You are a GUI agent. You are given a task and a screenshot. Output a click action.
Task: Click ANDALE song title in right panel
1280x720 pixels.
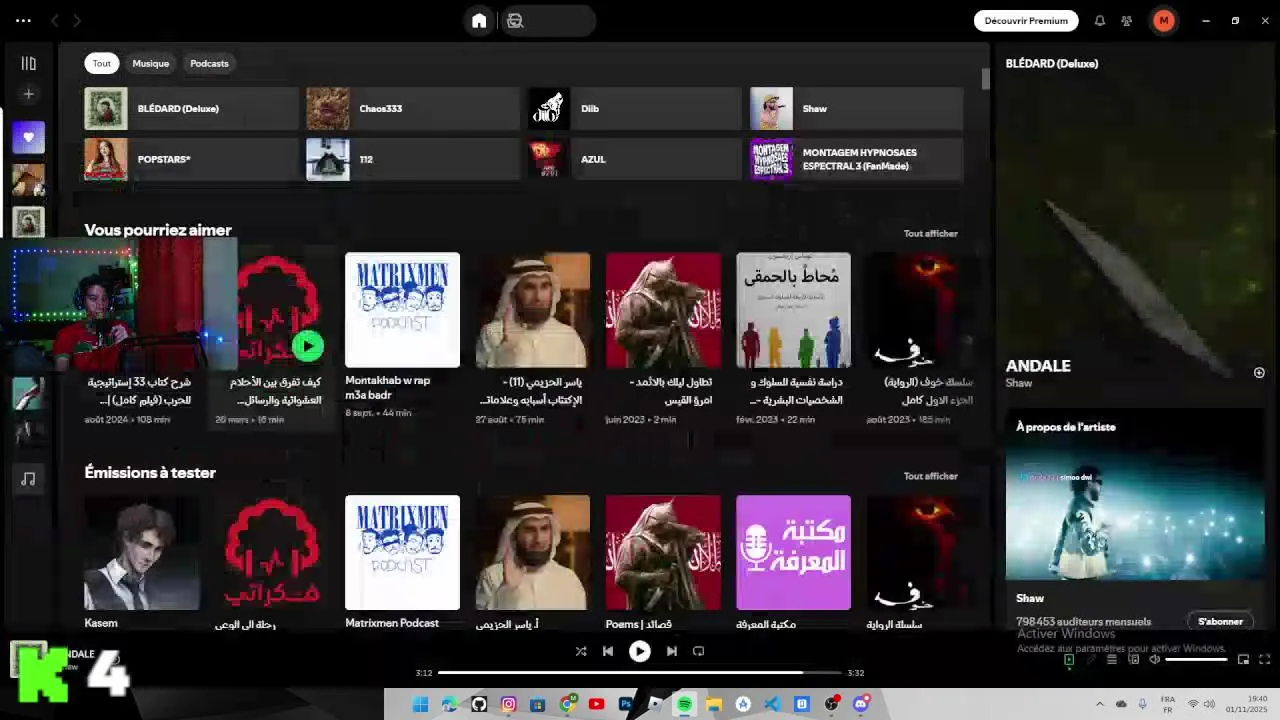(1038, 366)
